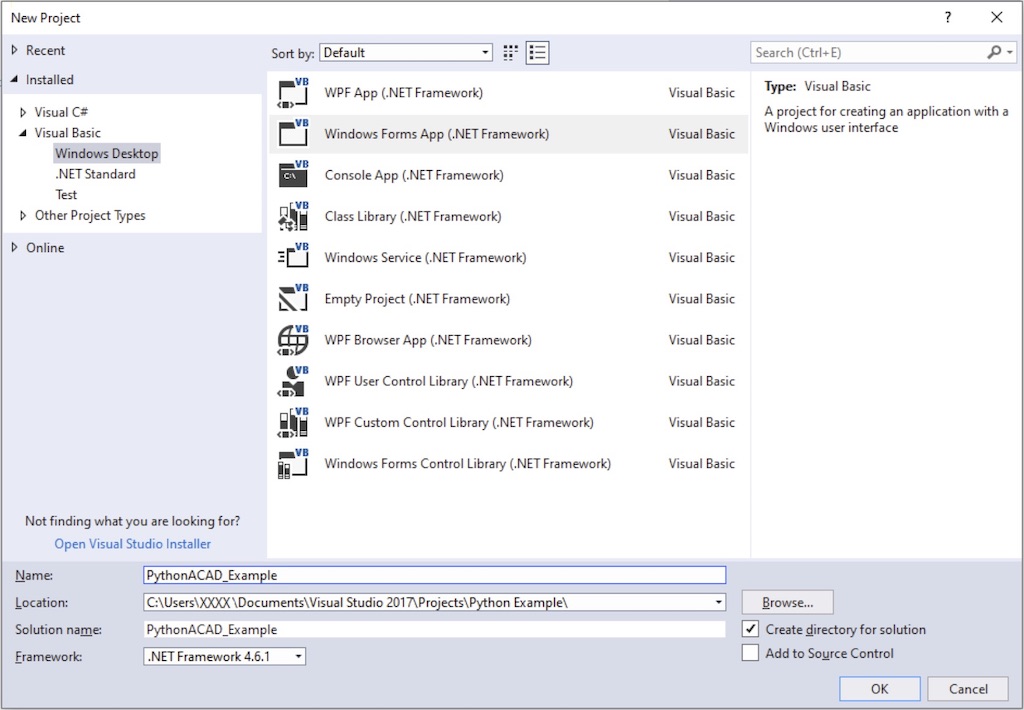Select 'WPF Browser App (.NET Framework)' text

click(428, 340)
